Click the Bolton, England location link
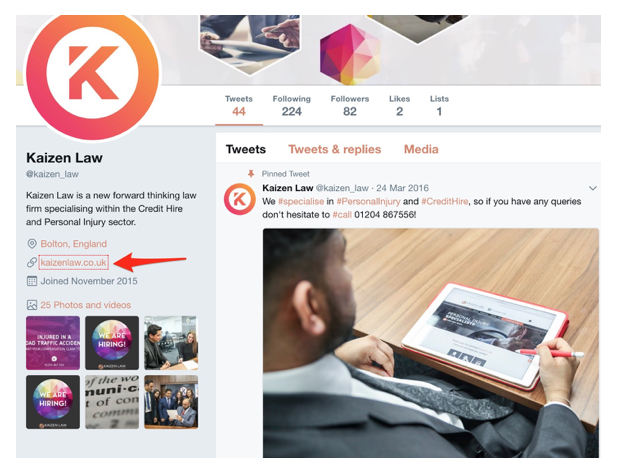 (x=74, y=244)
